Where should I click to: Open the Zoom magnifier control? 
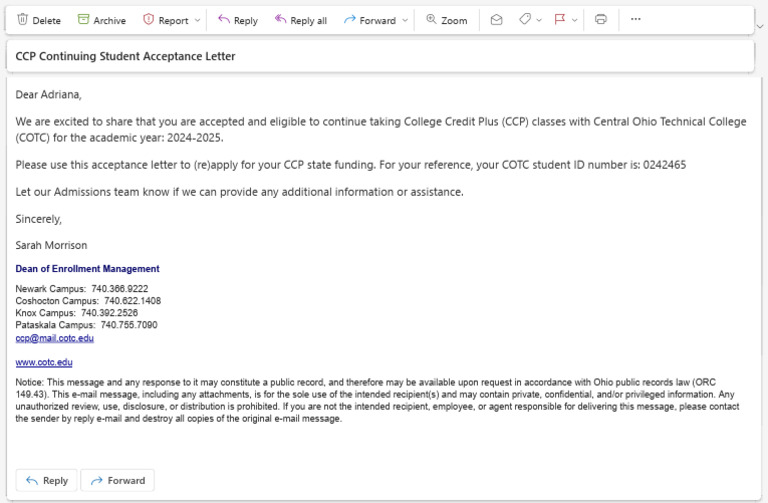click(x=446, y=20)
